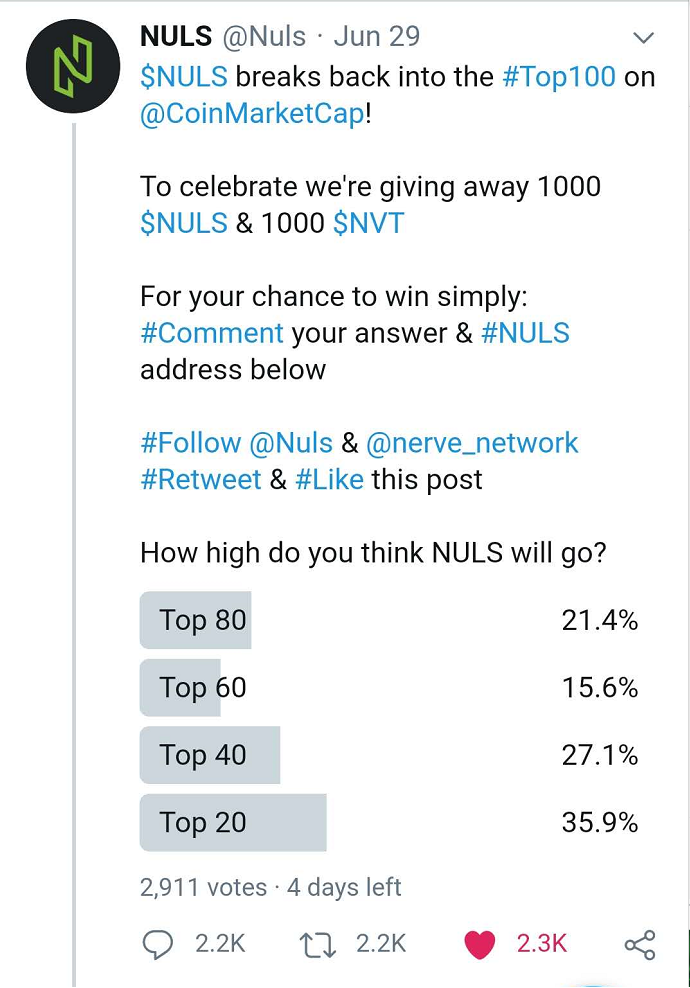
Task: Tap the share icon
Action: (x=640, y=945)
